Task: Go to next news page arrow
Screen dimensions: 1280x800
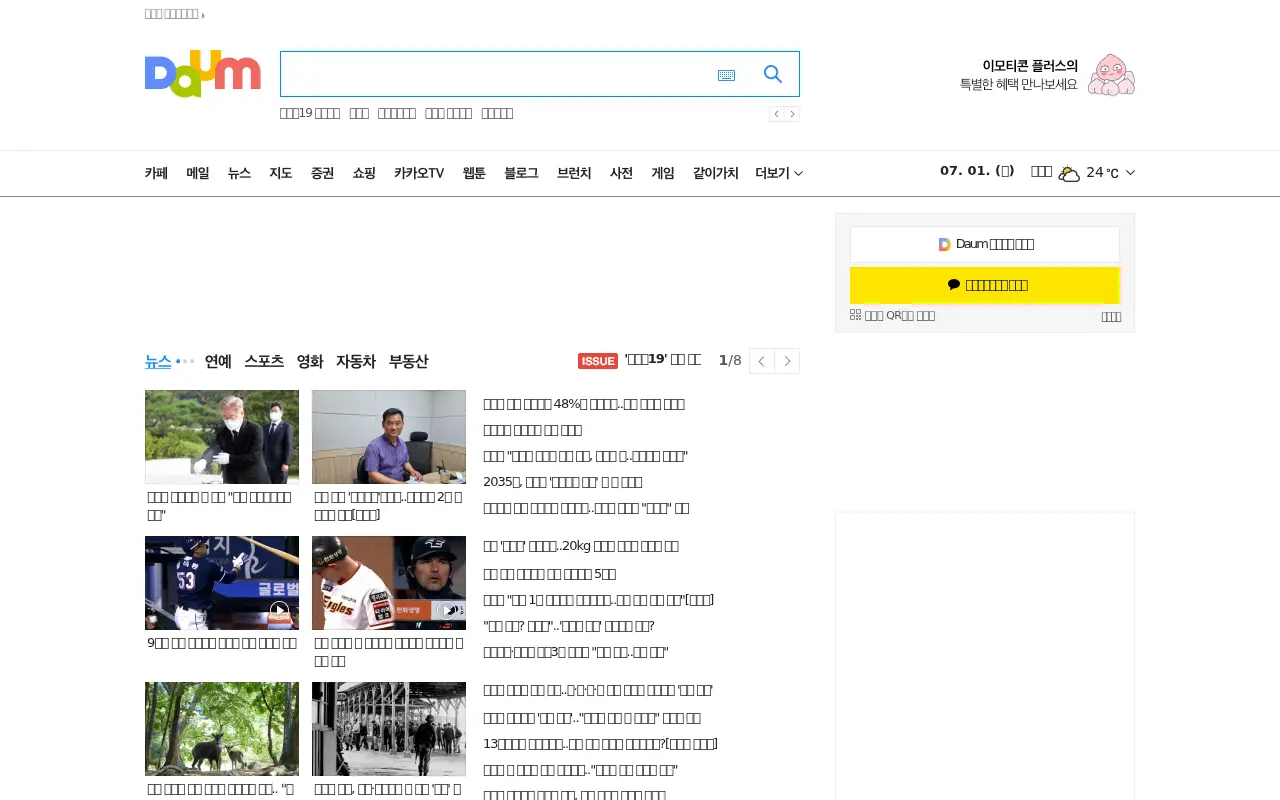Action: pos(787,361)
